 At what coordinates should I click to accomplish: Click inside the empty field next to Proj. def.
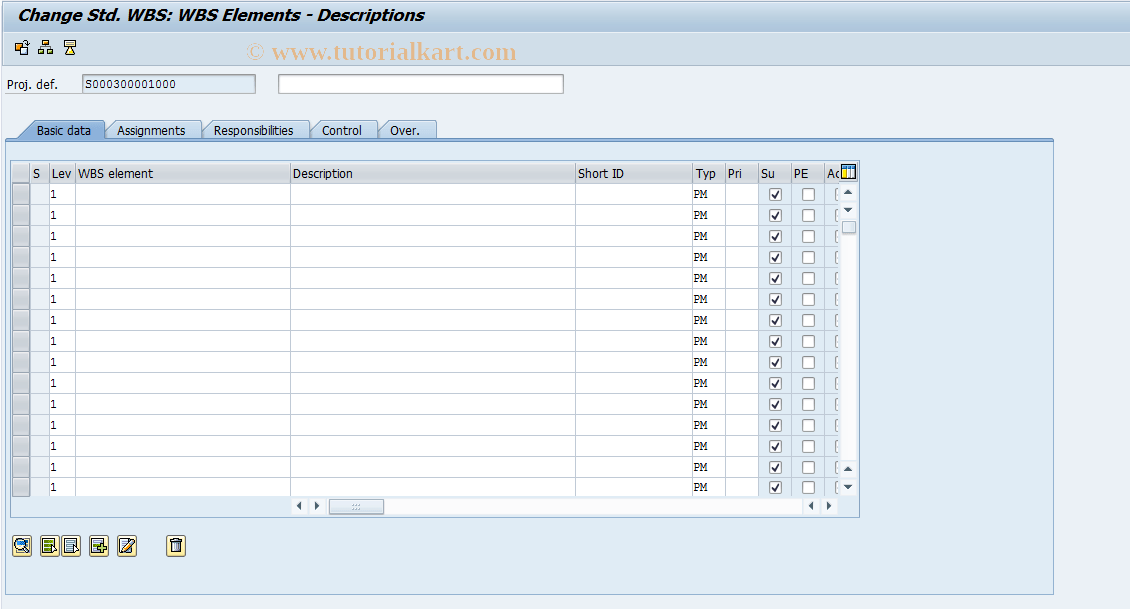pos(420,83)
